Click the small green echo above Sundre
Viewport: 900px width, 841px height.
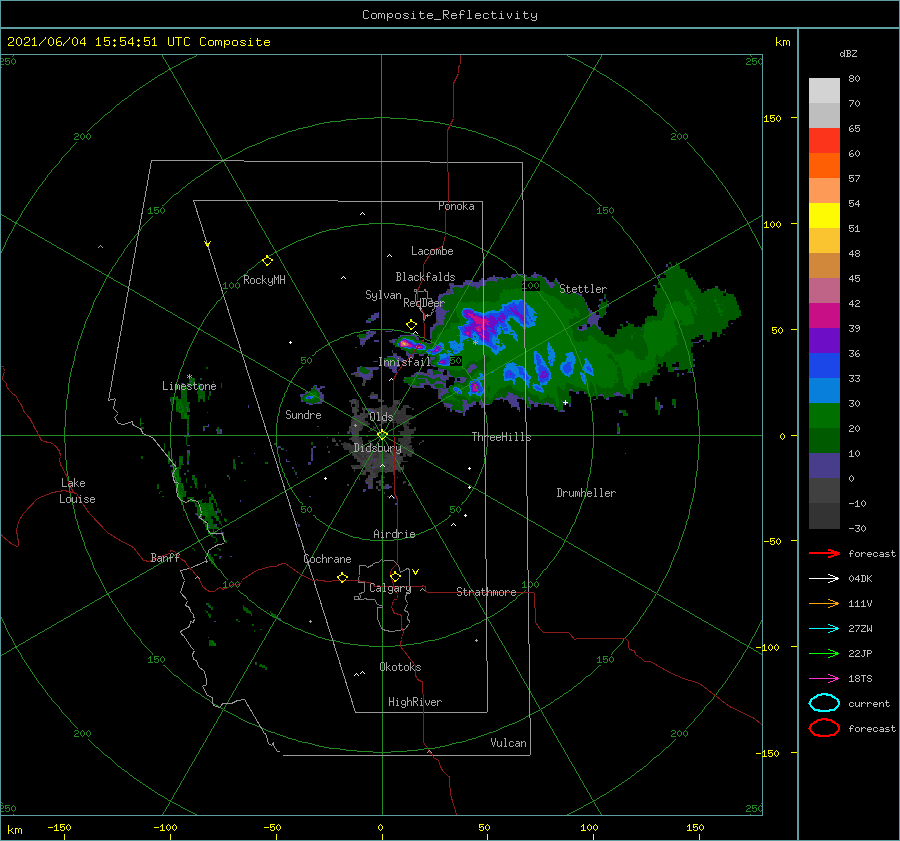click(312, 396)
